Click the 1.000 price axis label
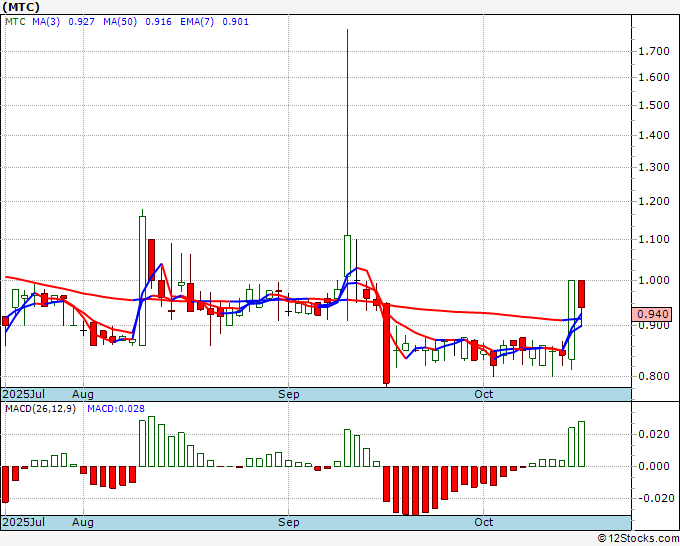The height and width of the screenshot is (546, 680). click(654, 281)
